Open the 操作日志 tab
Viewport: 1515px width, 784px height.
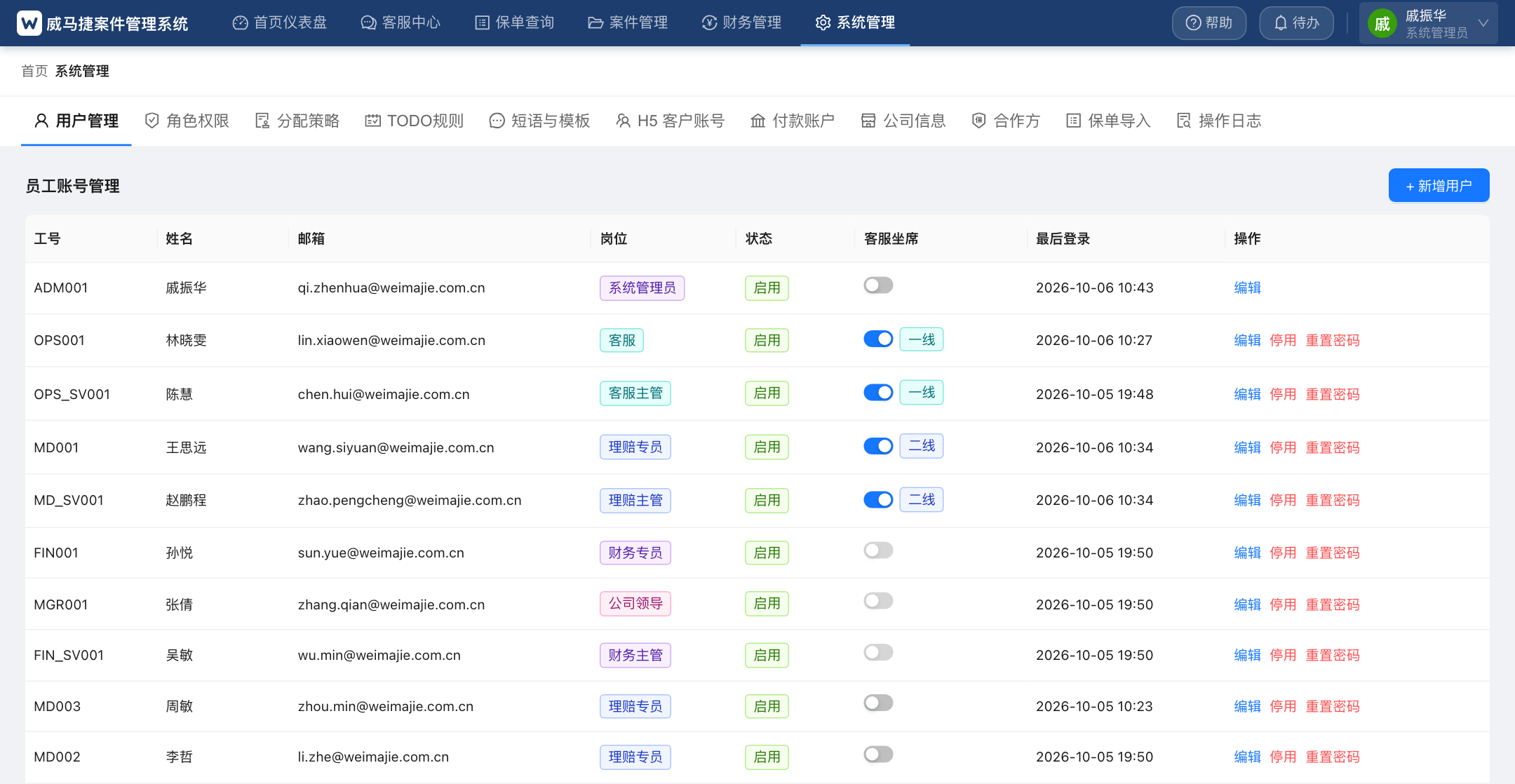pyautogui.click(x=1219, y=121)
